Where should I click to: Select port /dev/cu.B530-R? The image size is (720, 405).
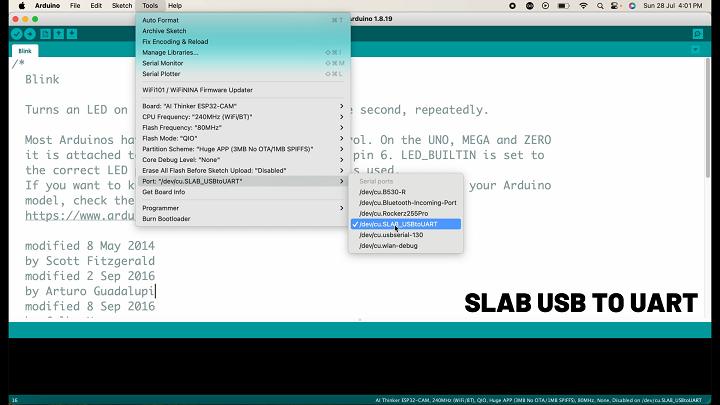pos(406,192)
